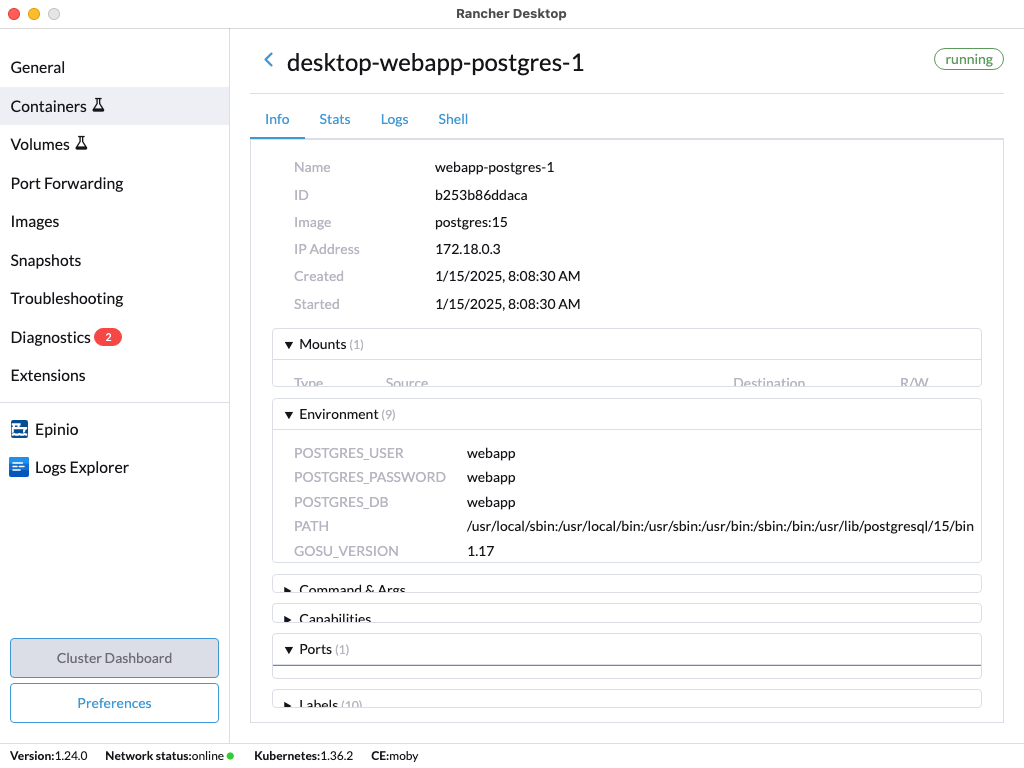Click the POSTGRES_USER variable name
The image size is (1024, 768).
pos(349,453)
